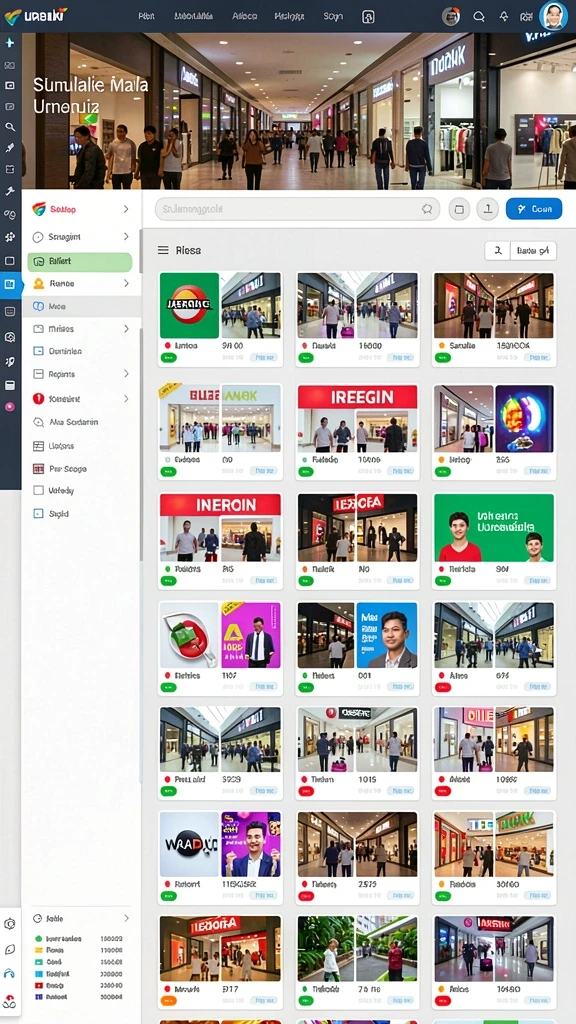Open the user avatar profile picture
Viewport: 576px width, 1024px height.
553,16
